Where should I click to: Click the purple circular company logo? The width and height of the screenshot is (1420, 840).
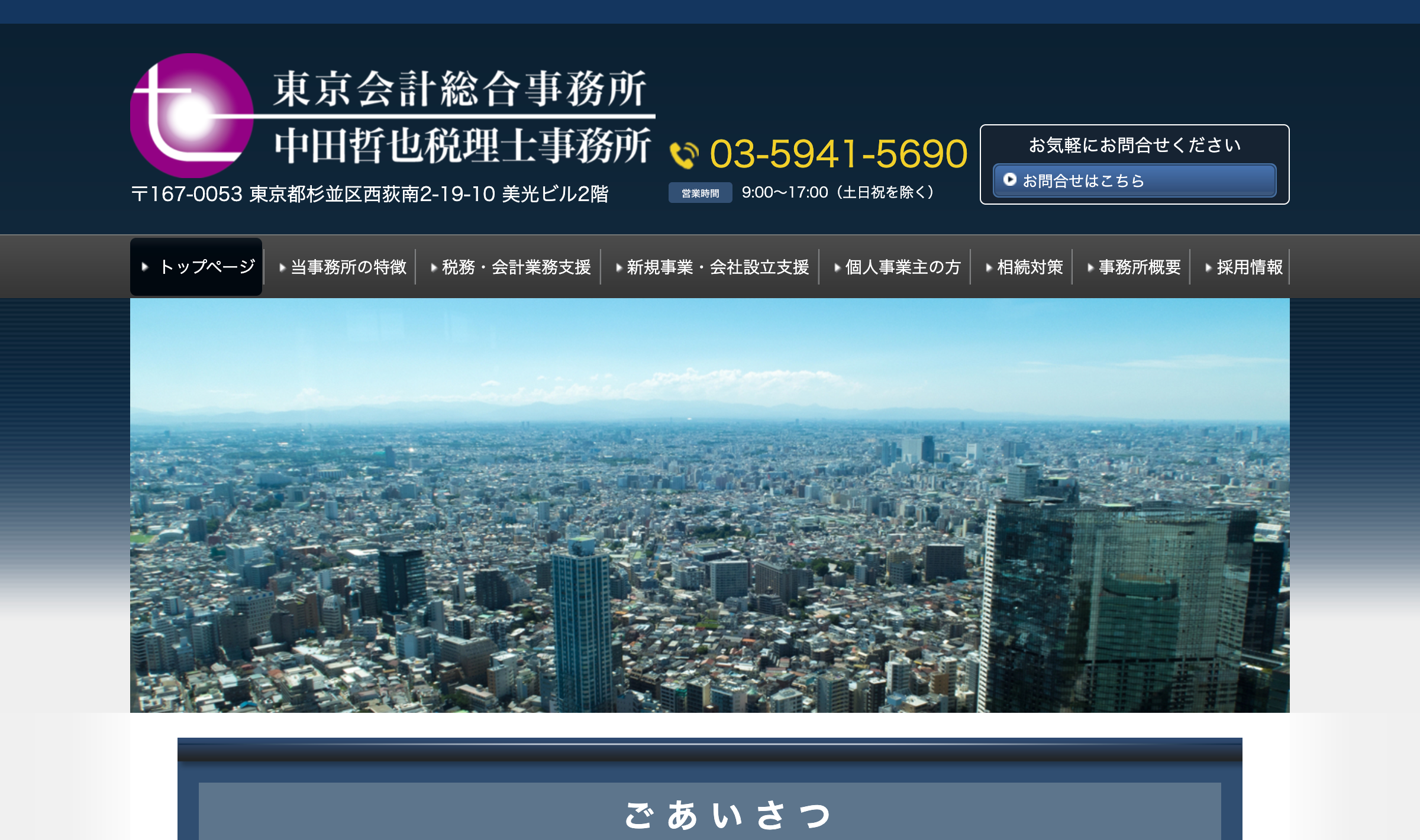pos(191,116)
